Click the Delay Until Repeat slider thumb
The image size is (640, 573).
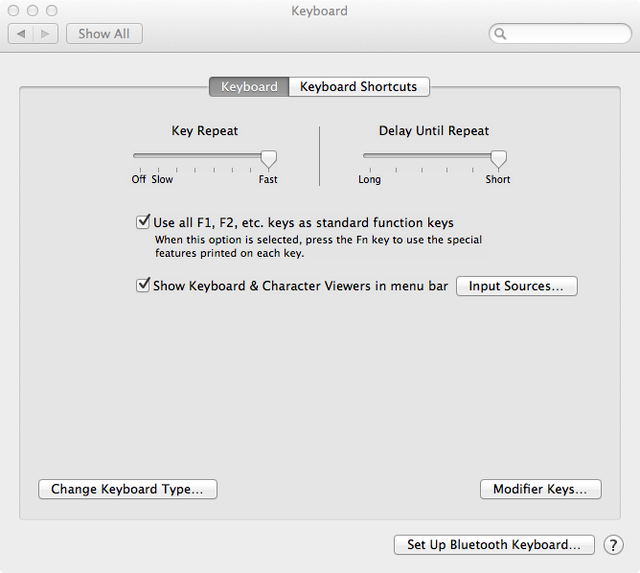click(x=498, y=158)
